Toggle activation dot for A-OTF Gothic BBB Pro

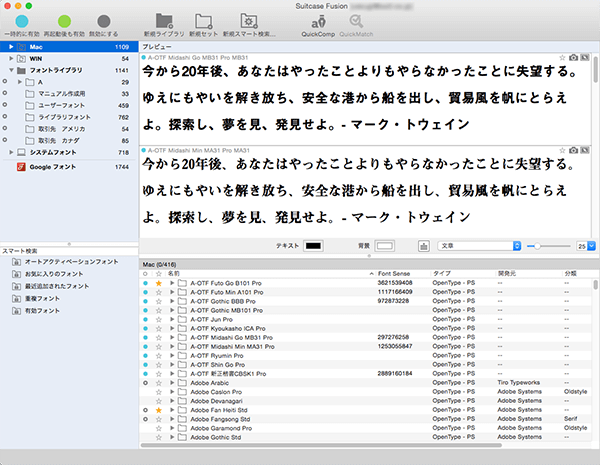click(x=145, y=301)
